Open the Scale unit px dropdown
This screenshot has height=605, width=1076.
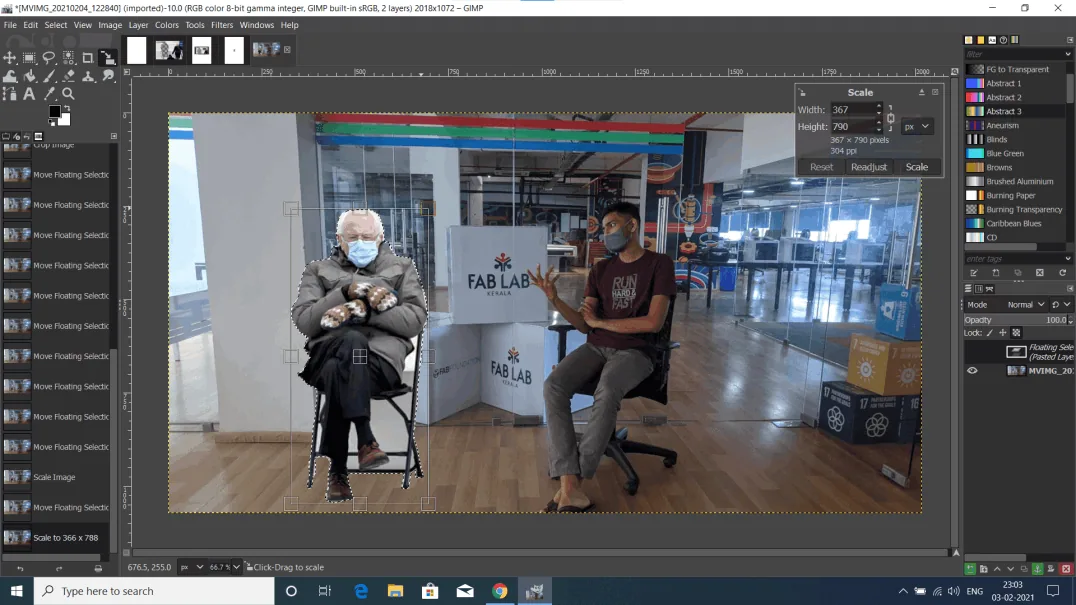point(917,126)
